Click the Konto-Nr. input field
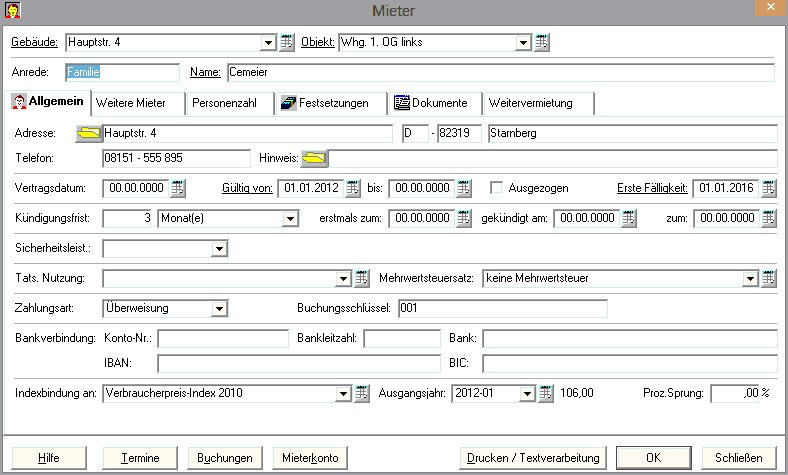Viewport: 788px width, 475px height. pyautogui.click(x=223, y=338)
